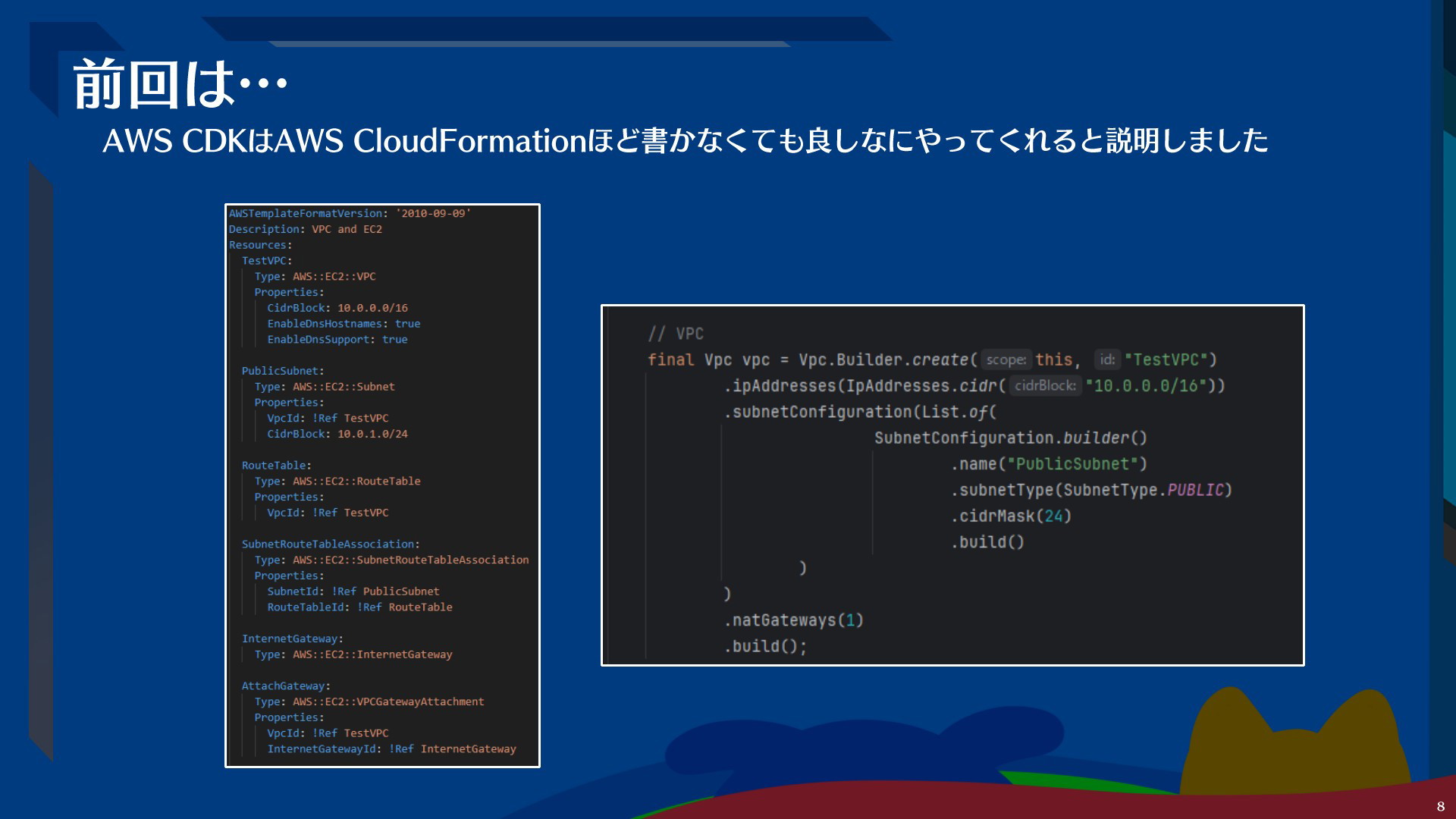Viewport: 1456px width, 819px height.
Task: Click the '.natGateways(1)' line
Action: click(793, 620)
